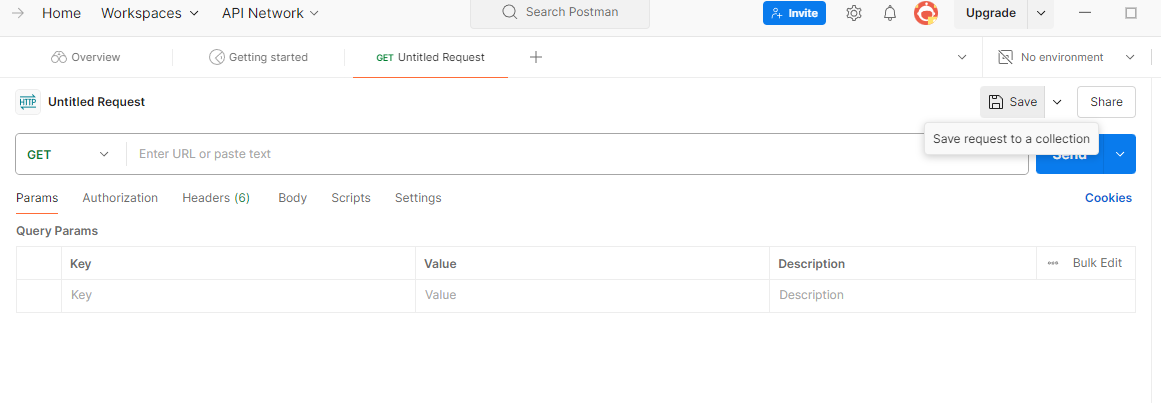Open the Upgrade options chevron
This screenshot has height=403, width=1161.
coord(1041,13)
